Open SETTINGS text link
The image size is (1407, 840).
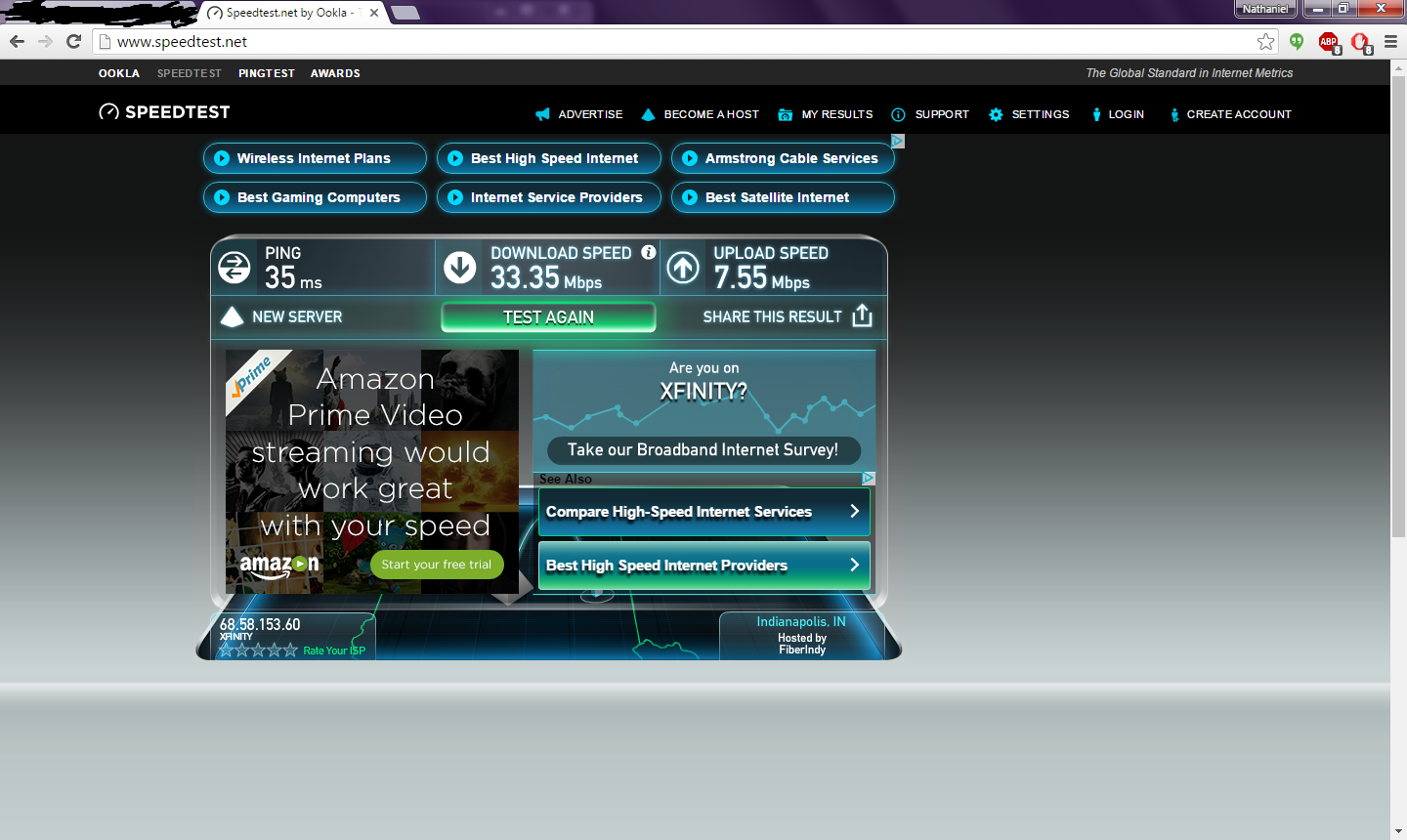pos(1041,114)
